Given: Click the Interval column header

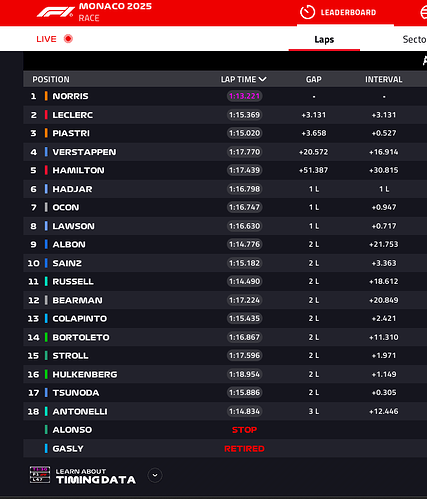Looking at the screenshot, I should (384, 79).
